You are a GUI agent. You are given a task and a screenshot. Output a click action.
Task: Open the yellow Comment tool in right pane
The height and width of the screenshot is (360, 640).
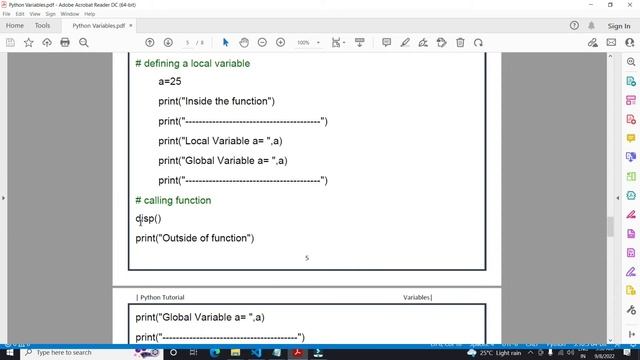[631, 138]
